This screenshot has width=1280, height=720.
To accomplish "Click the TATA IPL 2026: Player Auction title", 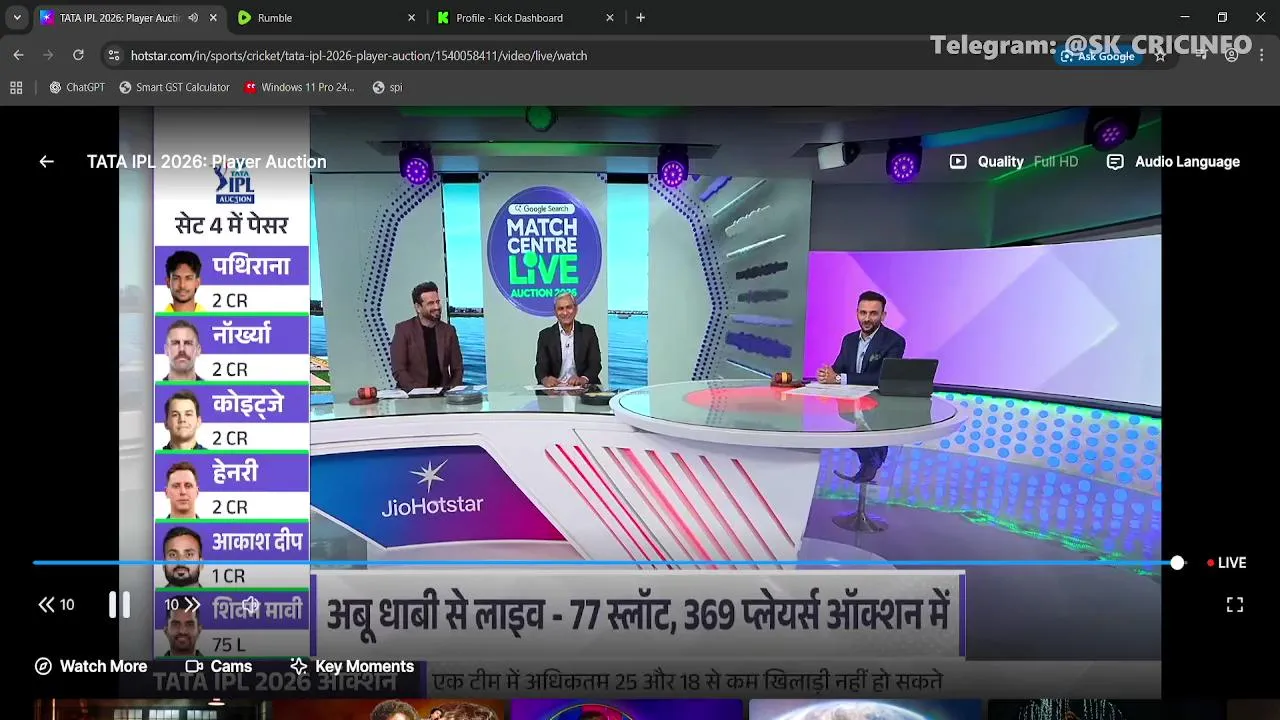I will click(x=206, y=161).
